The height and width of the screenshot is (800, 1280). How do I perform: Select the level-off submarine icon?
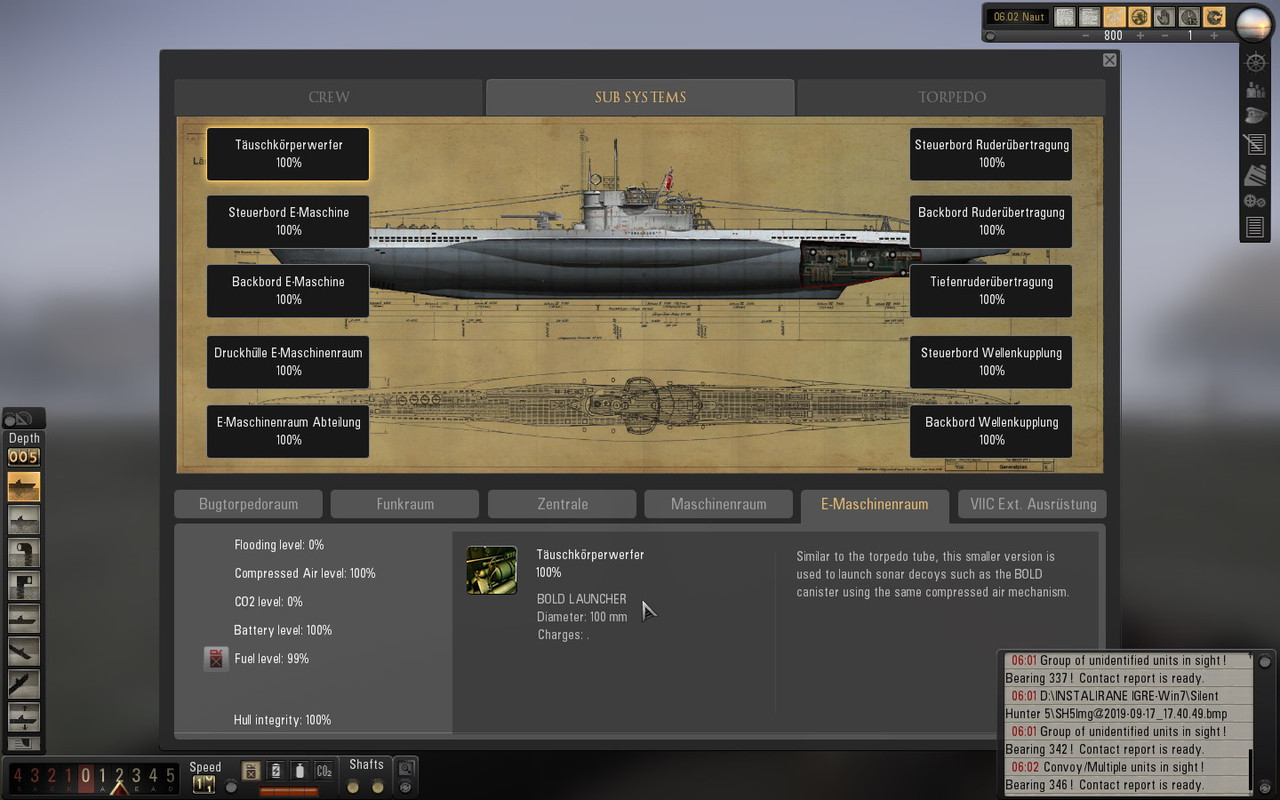coord(24,619)
